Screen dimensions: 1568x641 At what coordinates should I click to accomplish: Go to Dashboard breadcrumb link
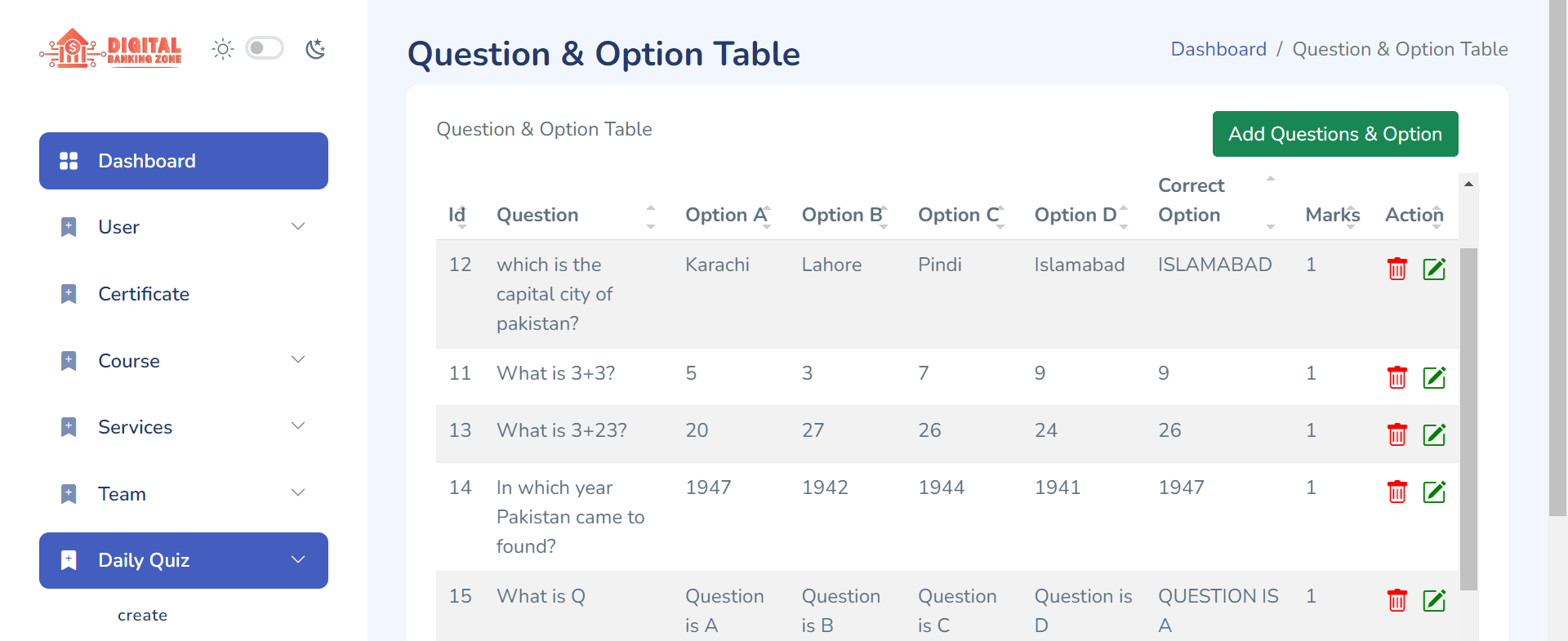click(x=1218, y=49)
